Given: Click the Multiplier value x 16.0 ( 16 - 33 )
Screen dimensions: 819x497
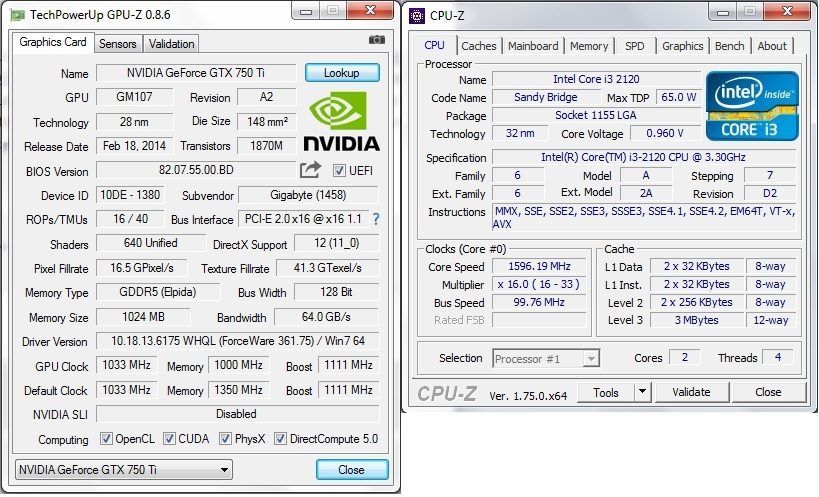Looking at the screenshot, I should [539, 285].
